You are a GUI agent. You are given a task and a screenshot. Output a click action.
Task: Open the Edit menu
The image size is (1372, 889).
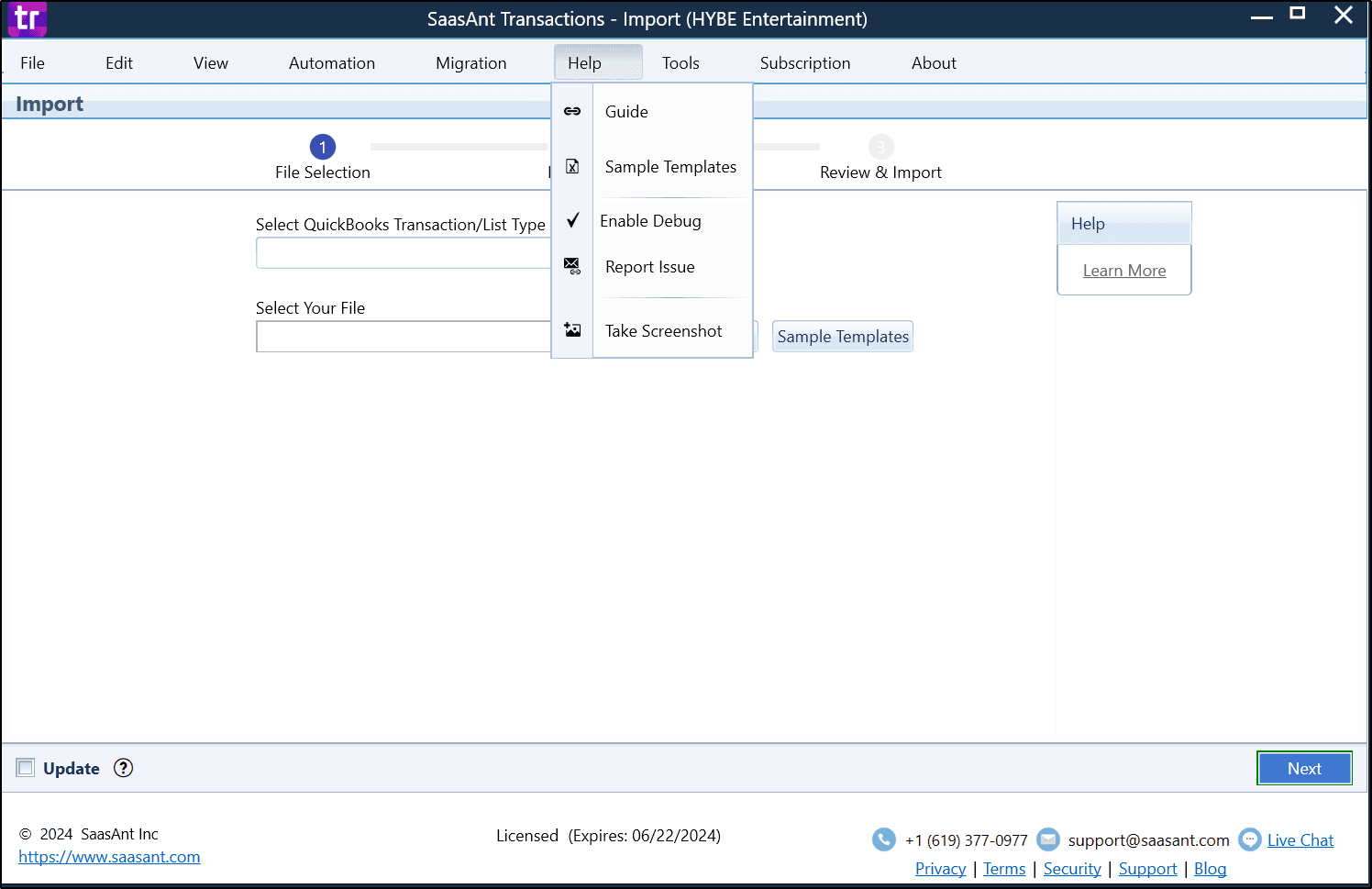[x=119, y=63]
